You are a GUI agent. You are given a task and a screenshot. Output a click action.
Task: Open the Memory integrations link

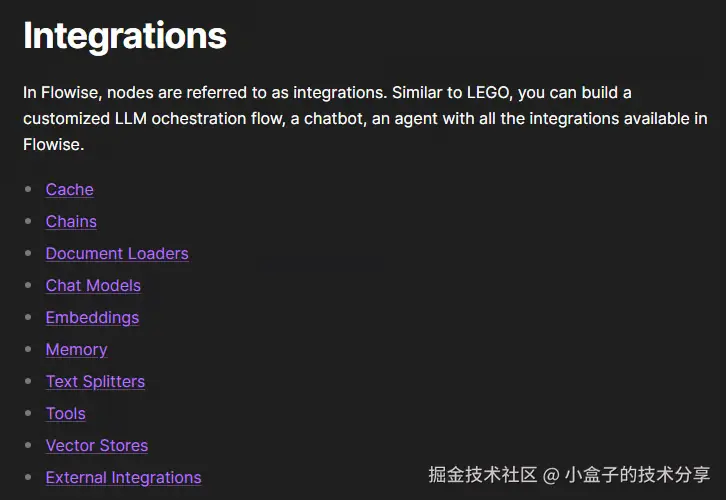tap(76, 350)
